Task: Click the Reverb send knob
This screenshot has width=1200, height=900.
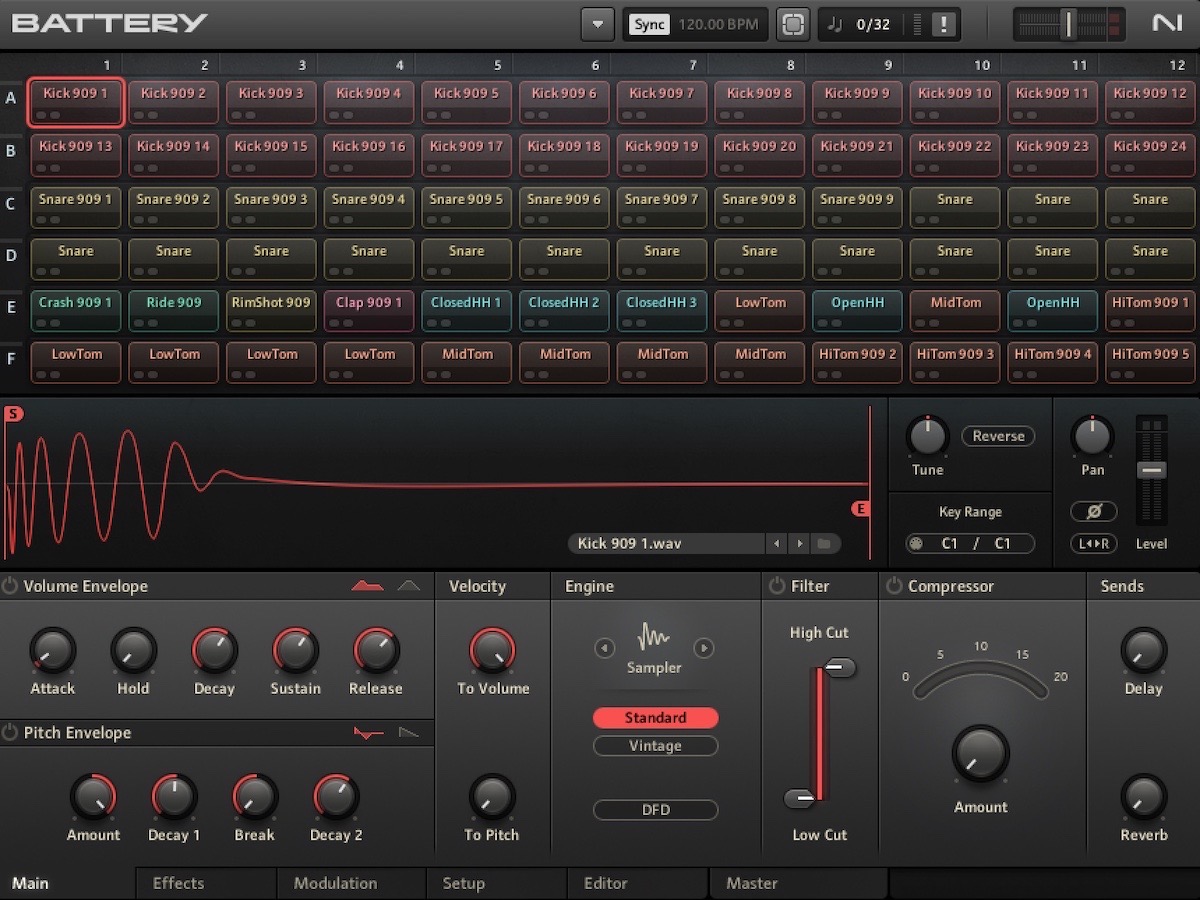Action: [x=1144, y=797]
